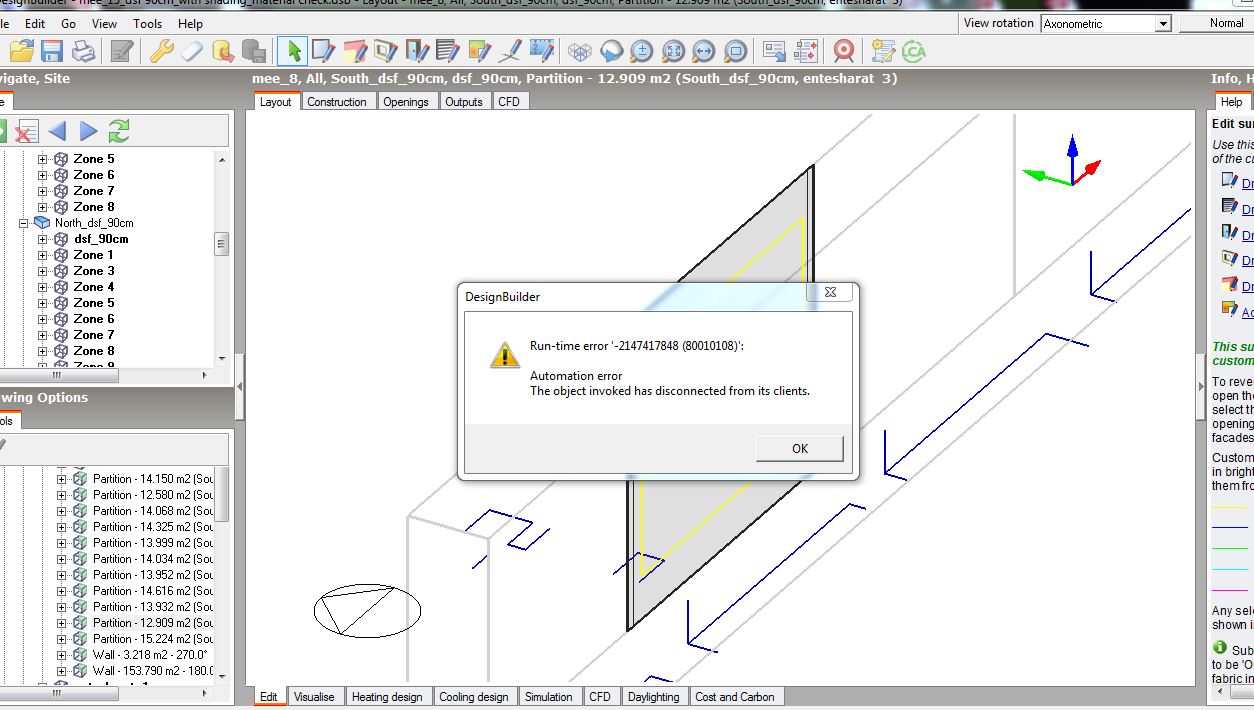Click the blue forward arrow in Navigate panel

[88, 131]
